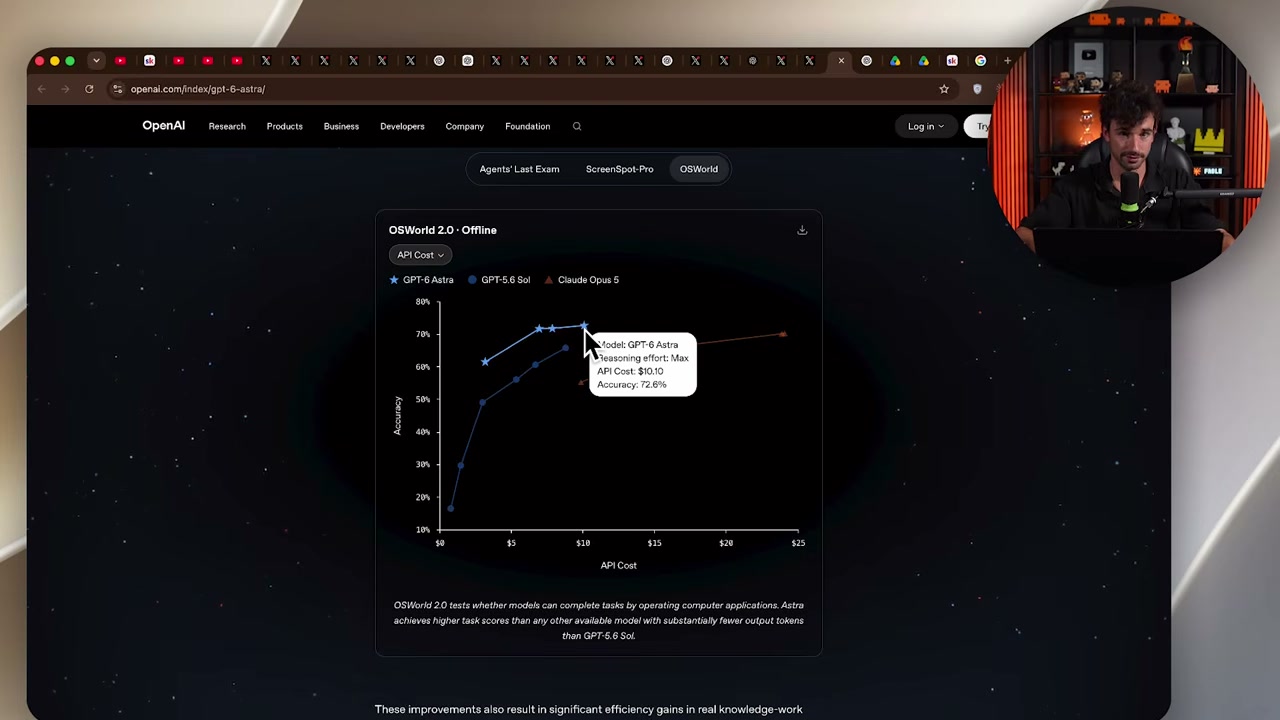1280x720 pixels.
Task: Click the OpenAI logo in the header
Action: (163, 126)
